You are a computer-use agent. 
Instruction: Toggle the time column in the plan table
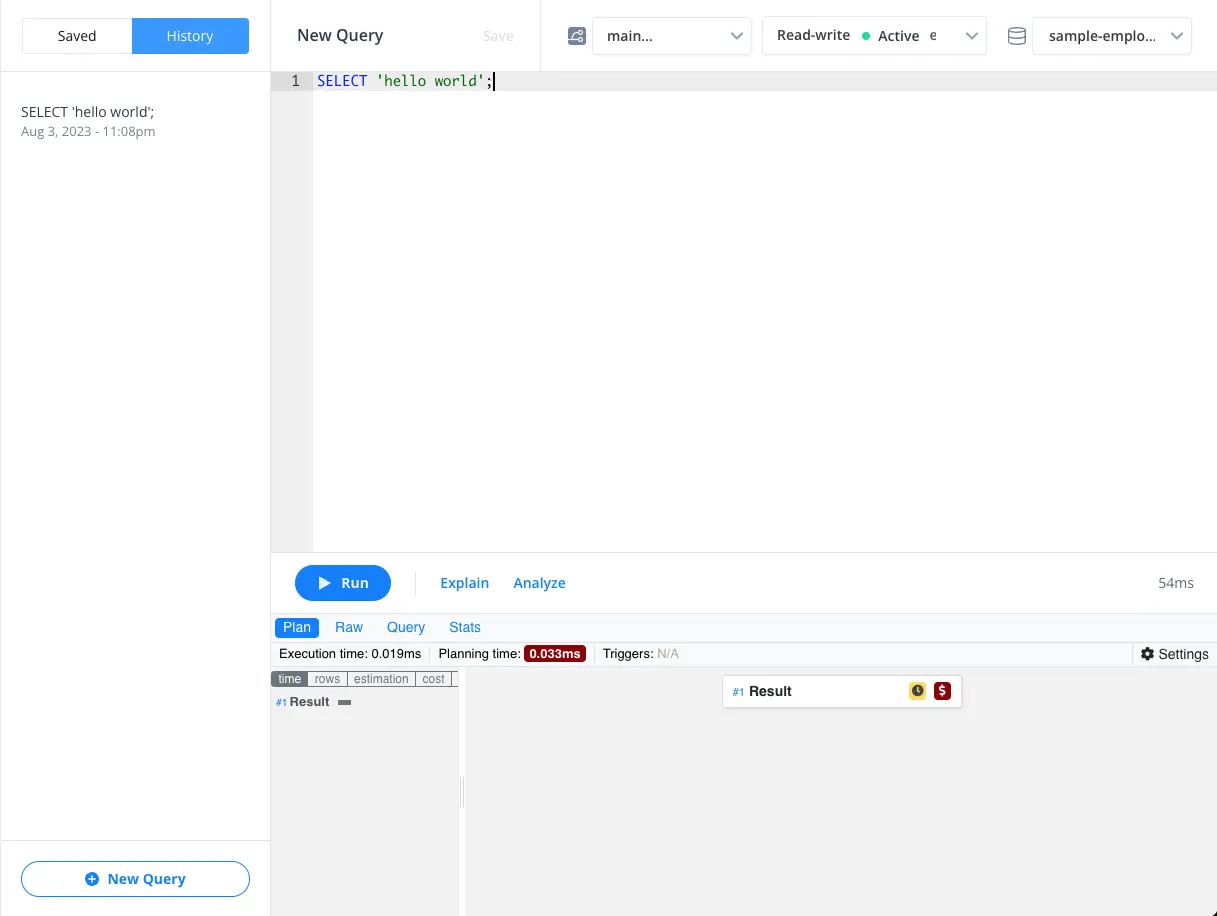click(289, 679)
